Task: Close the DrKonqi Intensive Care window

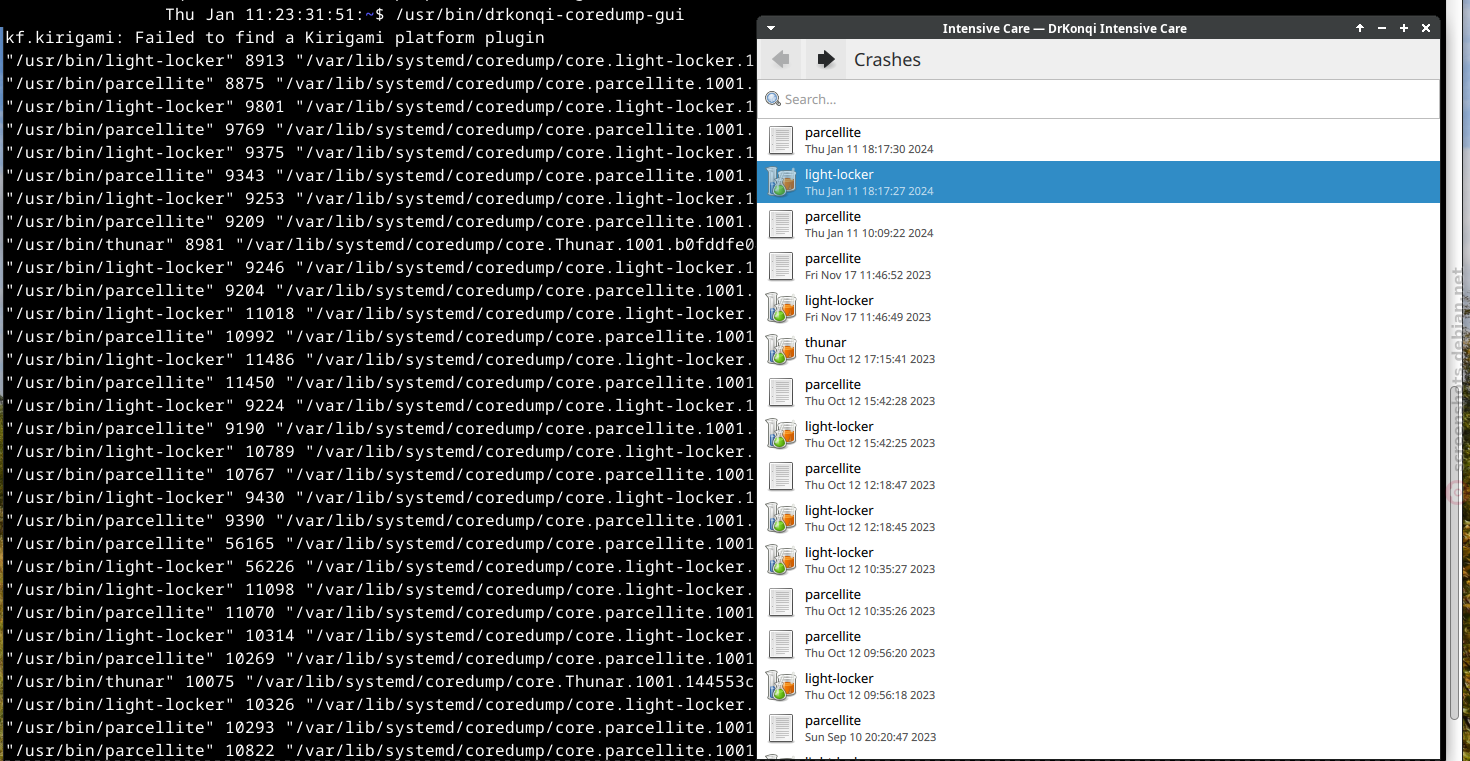Action: [1426, 28]
